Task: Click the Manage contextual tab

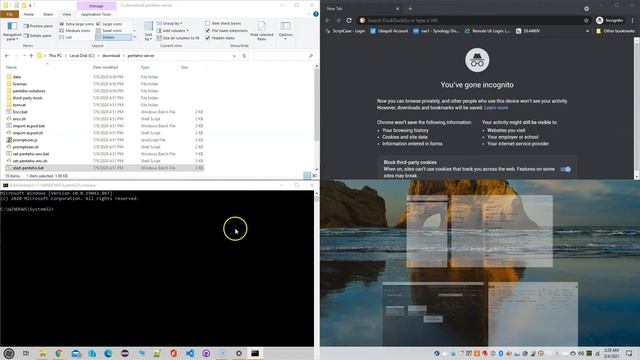Action: 96,6
